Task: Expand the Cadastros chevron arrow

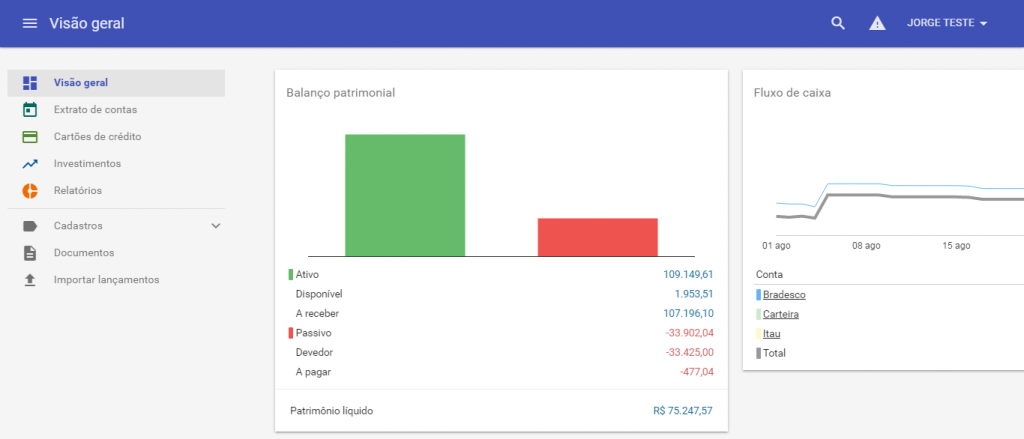Action: pos(216,226)
